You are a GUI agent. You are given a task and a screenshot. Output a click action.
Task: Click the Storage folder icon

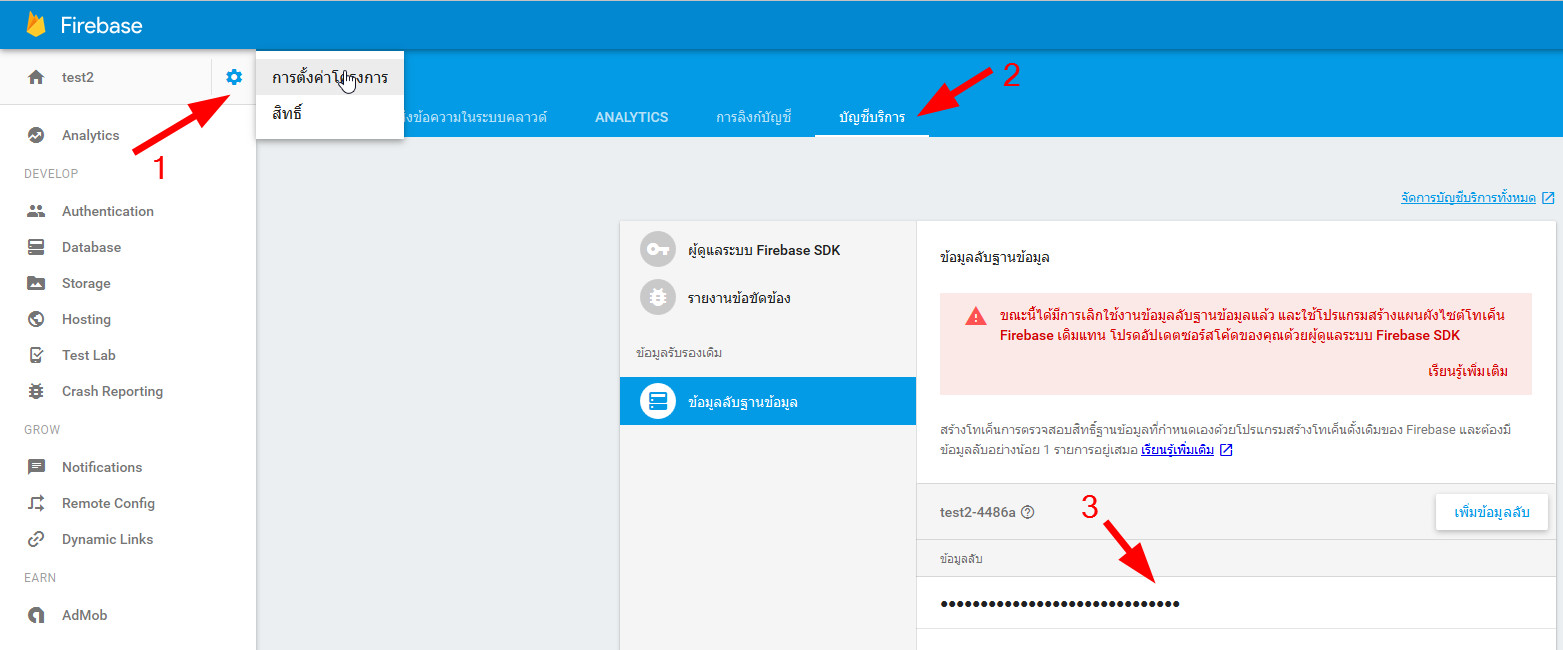click(x=36, y=283)
